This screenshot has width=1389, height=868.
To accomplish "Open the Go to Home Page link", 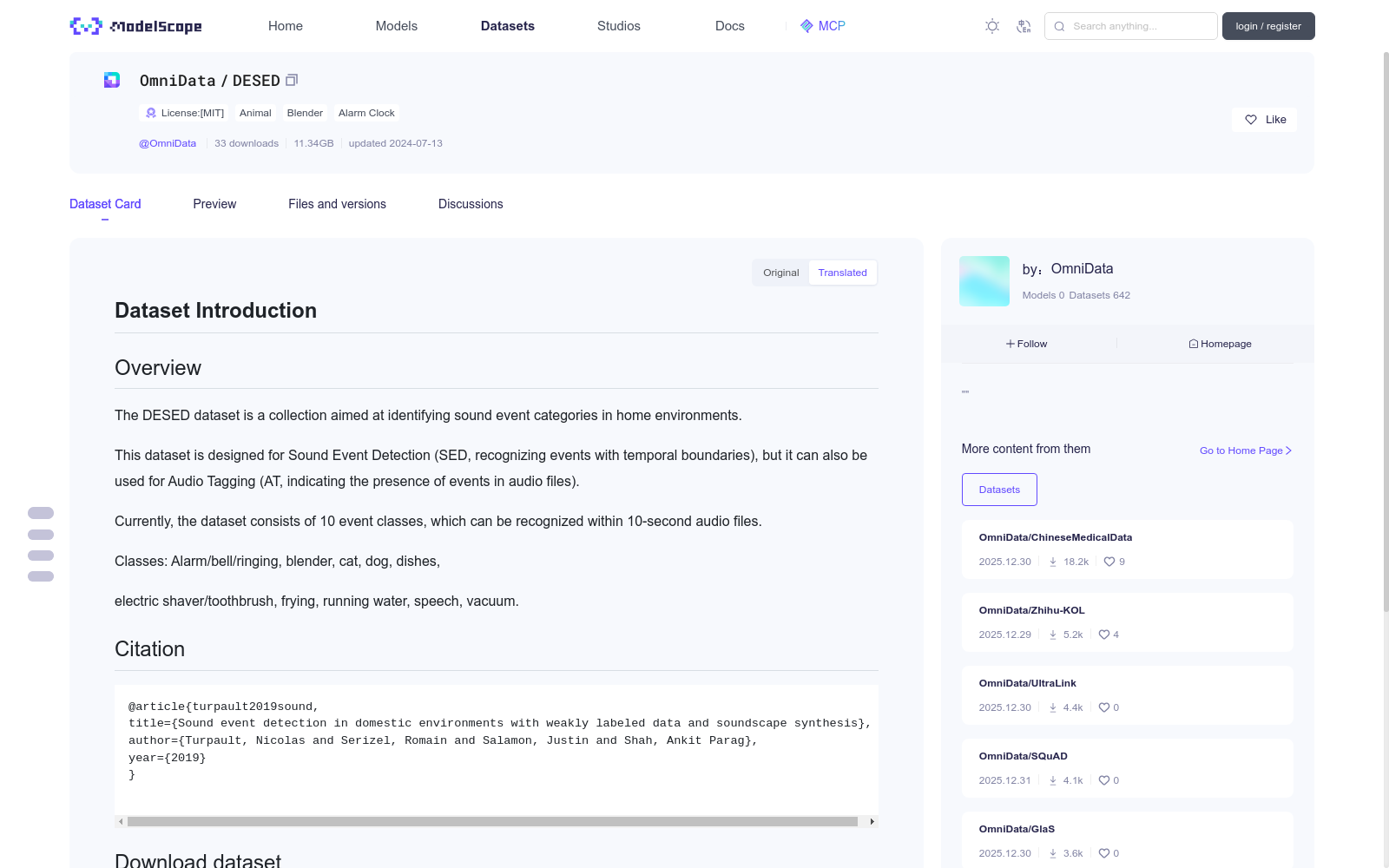I will pos(1246,450).
